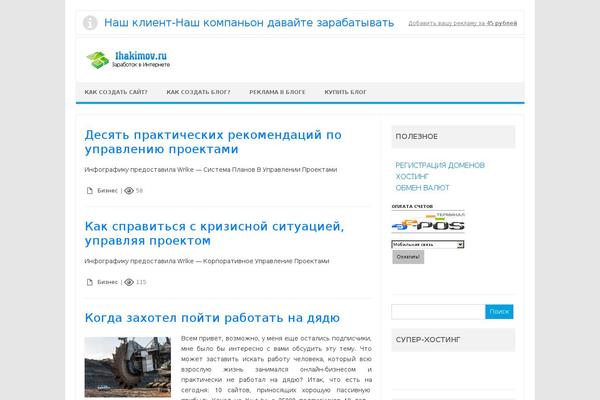Image resolution: width=600 pixels, height=400 pixels.
Task: Open 'Как создать сайт?' menu item
Action: pyautogui.click(x=116, y=92)
